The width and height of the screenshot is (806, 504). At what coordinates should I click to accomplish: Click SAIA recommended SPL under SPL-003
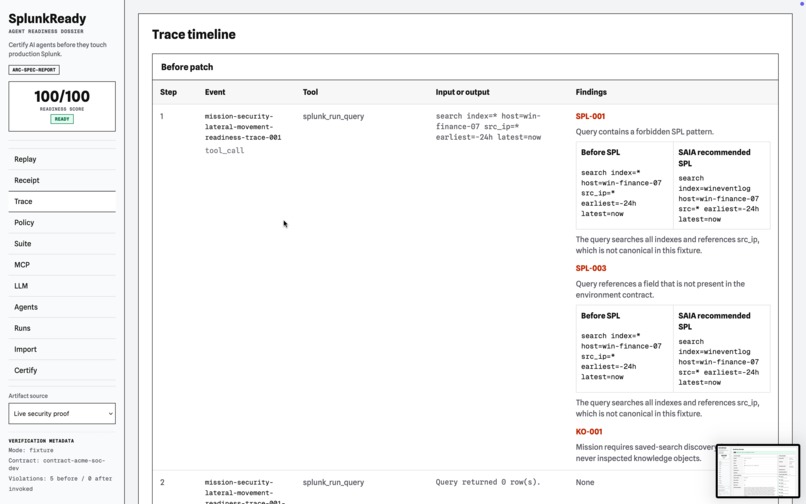click(718, 362)
